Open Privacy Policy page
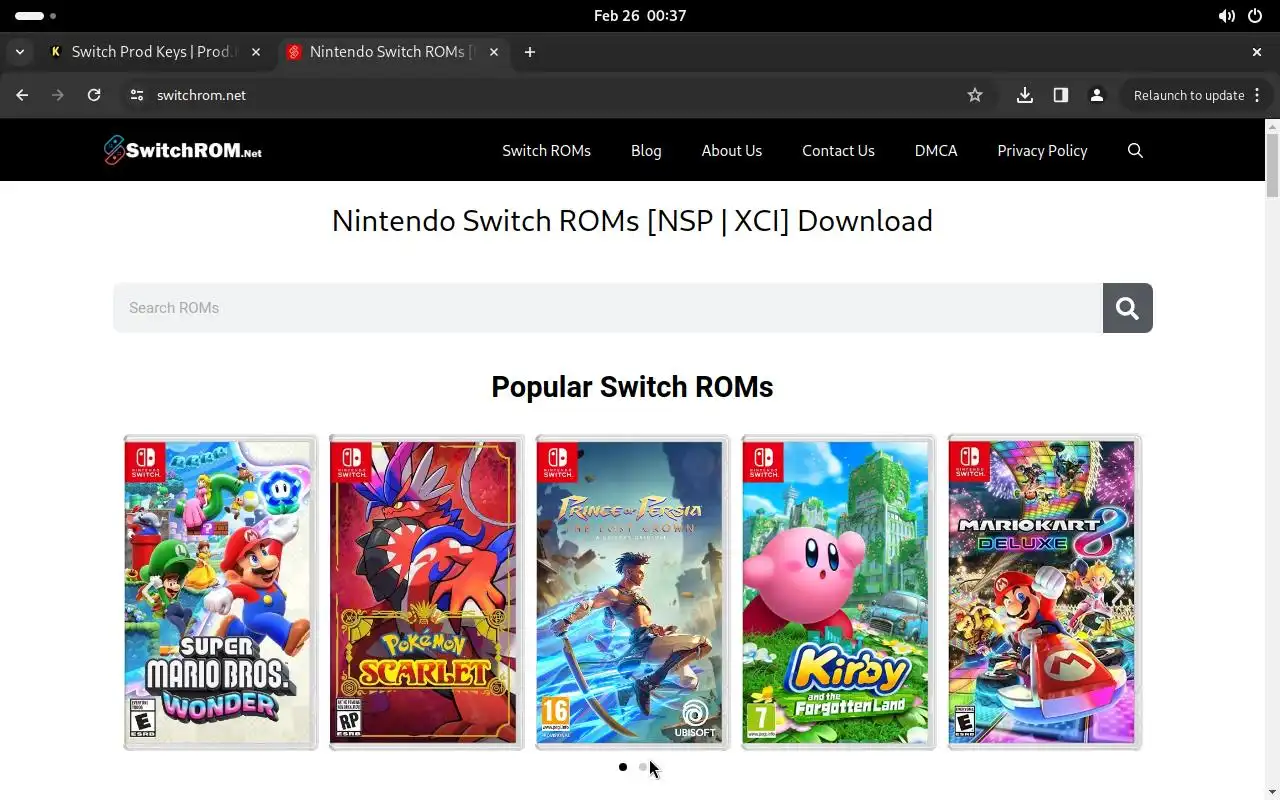The width and height of the screenshot is (1280, 800). click(1042, 150)
